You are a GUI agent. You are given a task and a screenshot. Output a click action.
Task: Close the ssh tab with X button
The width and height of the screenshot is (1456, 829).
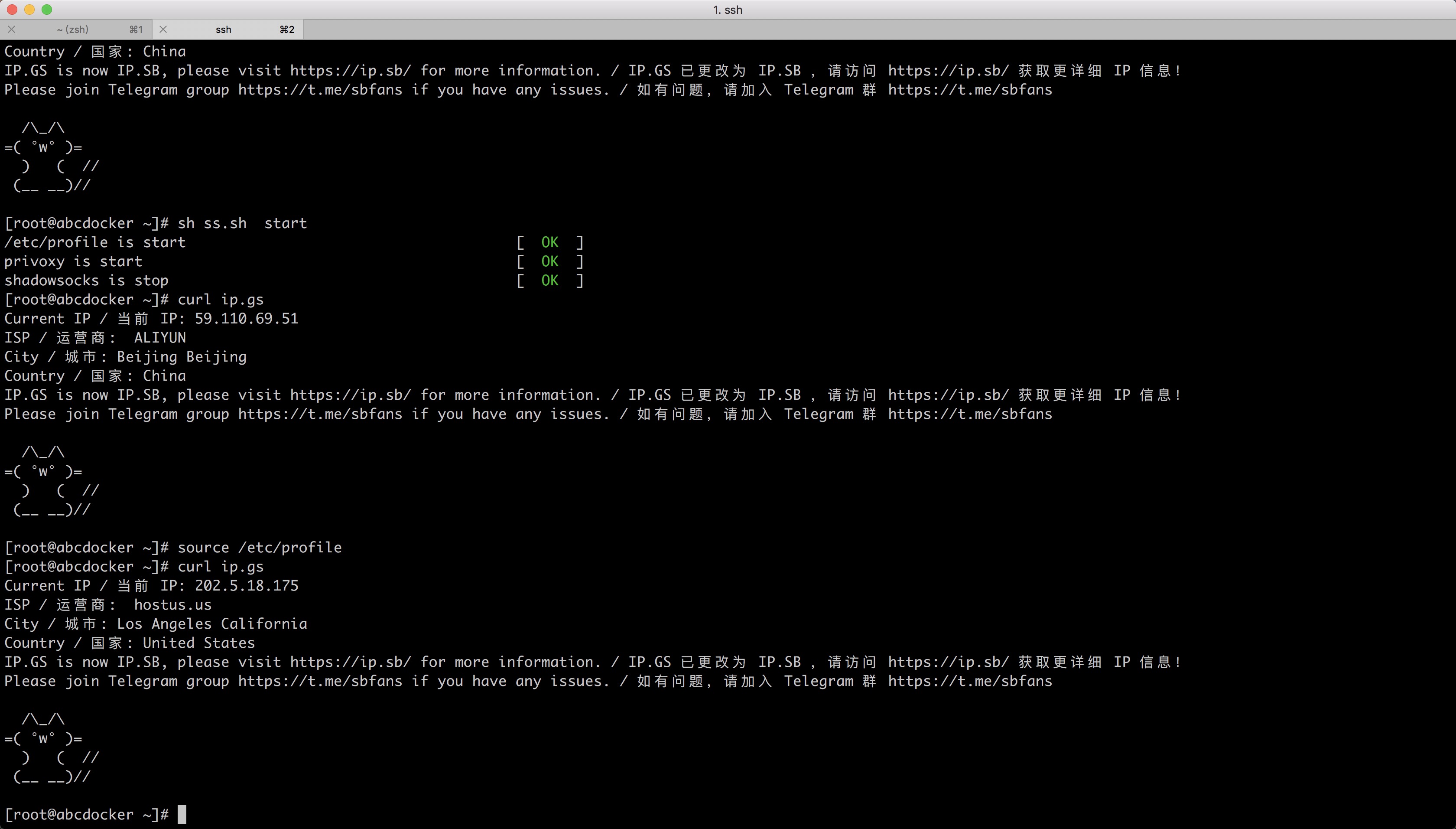point(163,29)
